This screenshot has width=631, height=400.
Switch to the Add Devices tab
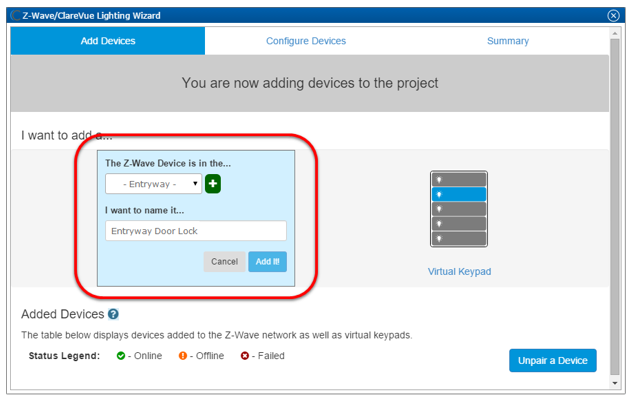click(108, 41)
